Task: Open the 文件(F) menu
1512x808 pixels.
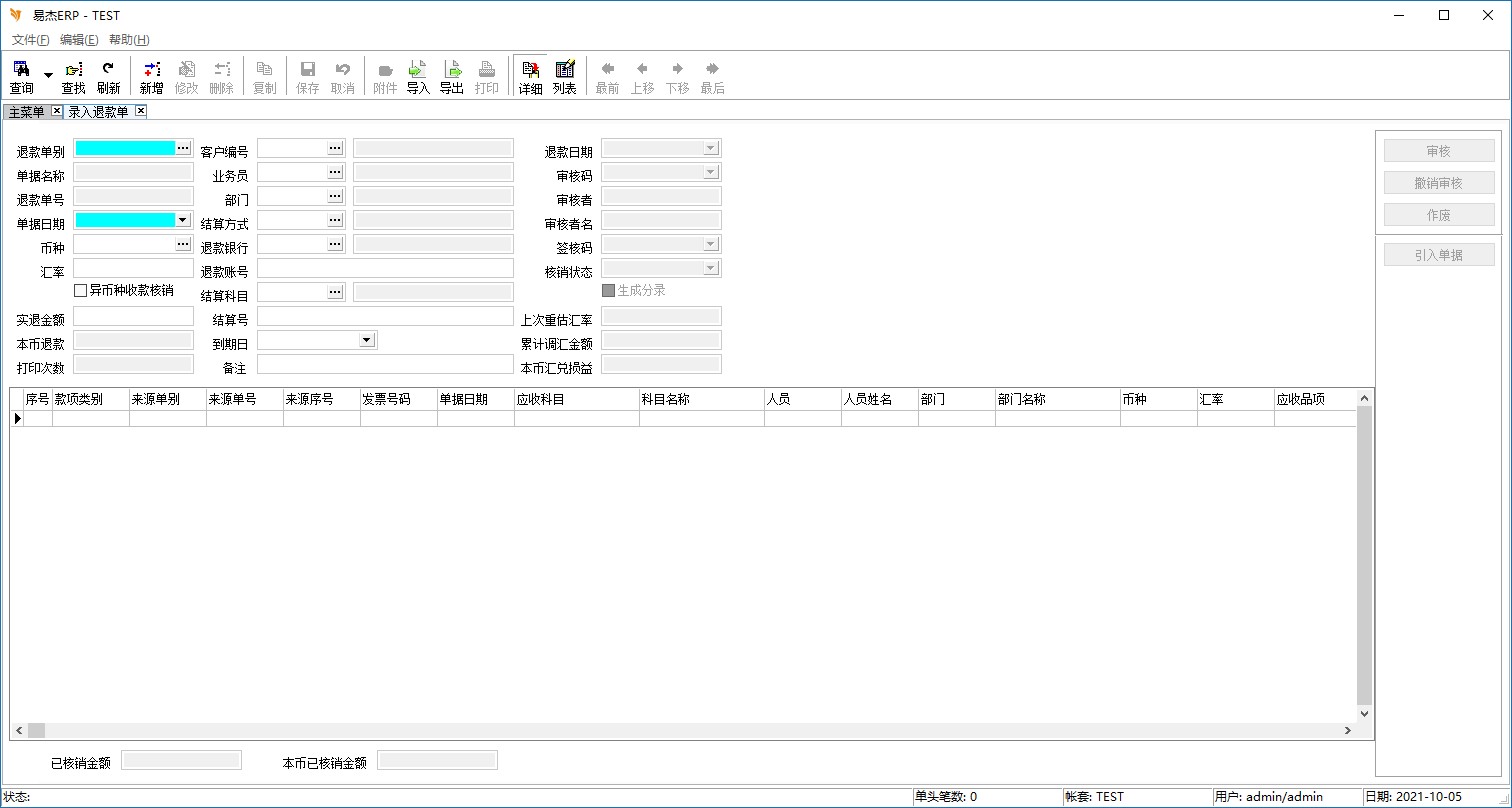Action: 30,40
